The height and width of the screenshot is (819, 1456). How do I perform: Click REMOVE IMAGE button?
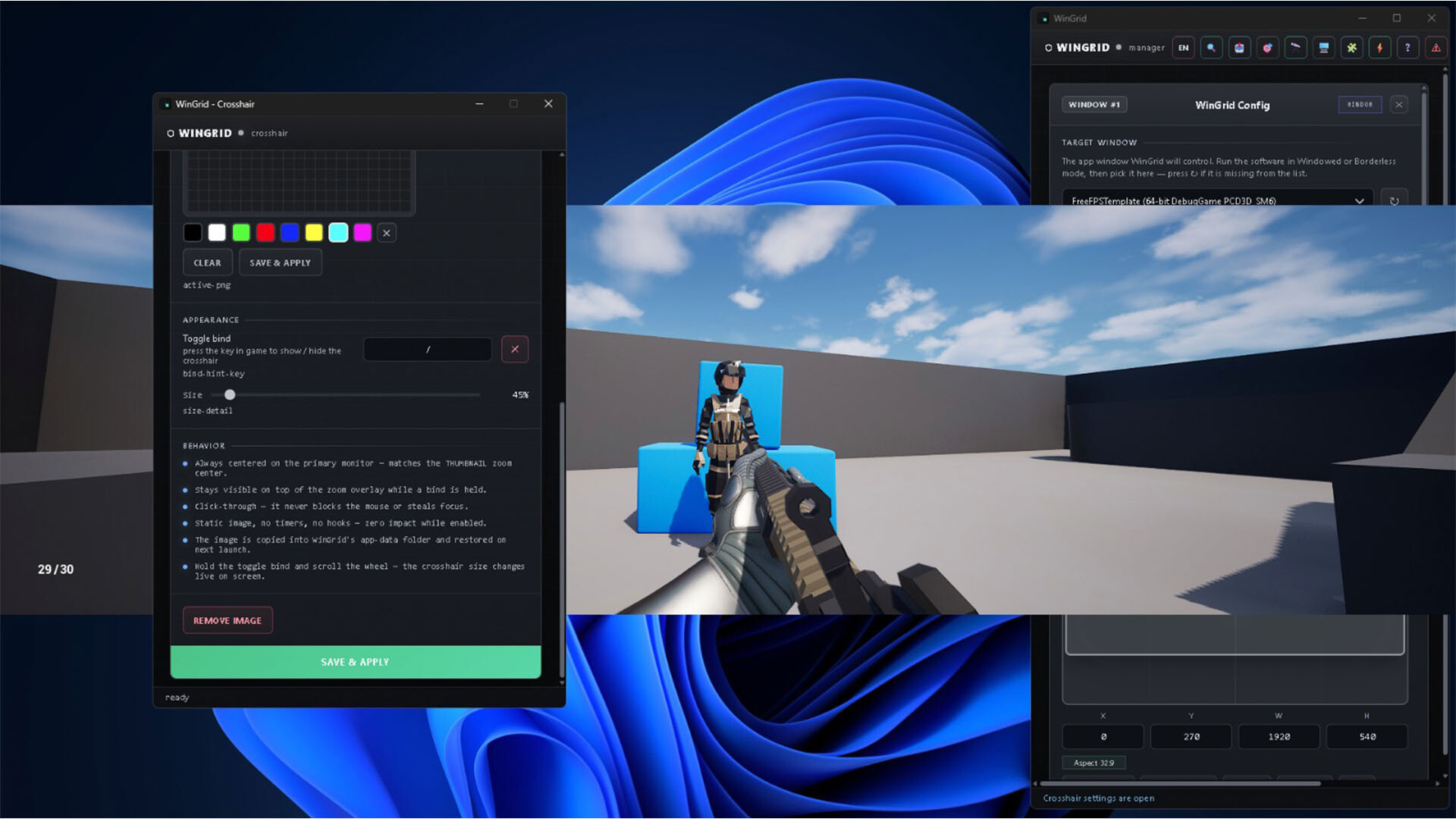(x=227, y=620)
